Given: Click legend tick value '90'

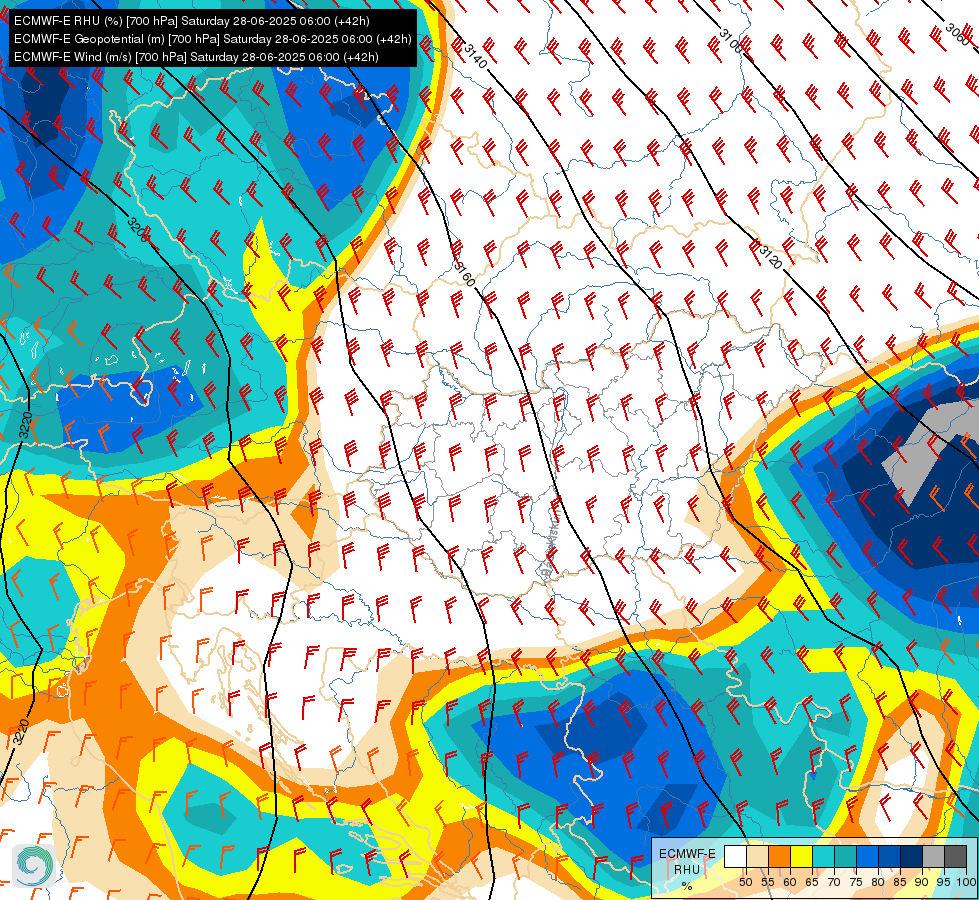Looking at the screenshot, I should pos(922,883).
